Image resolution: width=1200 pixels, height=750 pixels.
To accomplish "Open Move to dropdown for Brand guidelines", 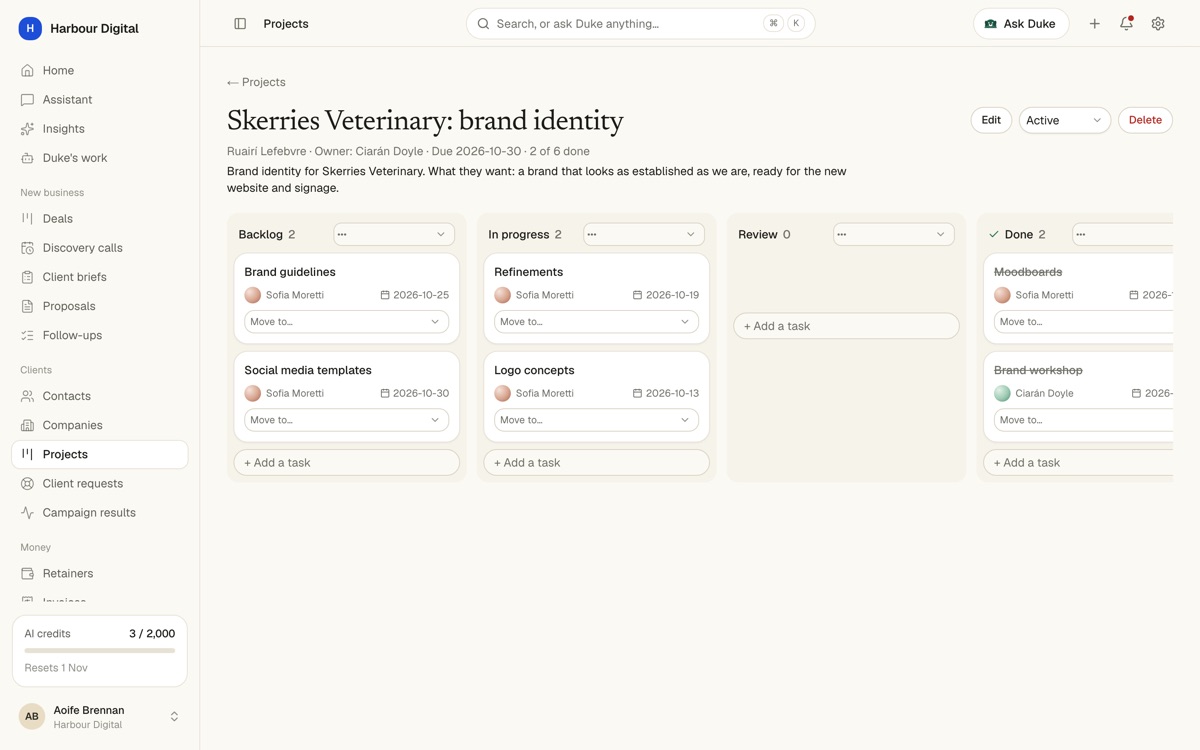I will (x=346, y=322).
